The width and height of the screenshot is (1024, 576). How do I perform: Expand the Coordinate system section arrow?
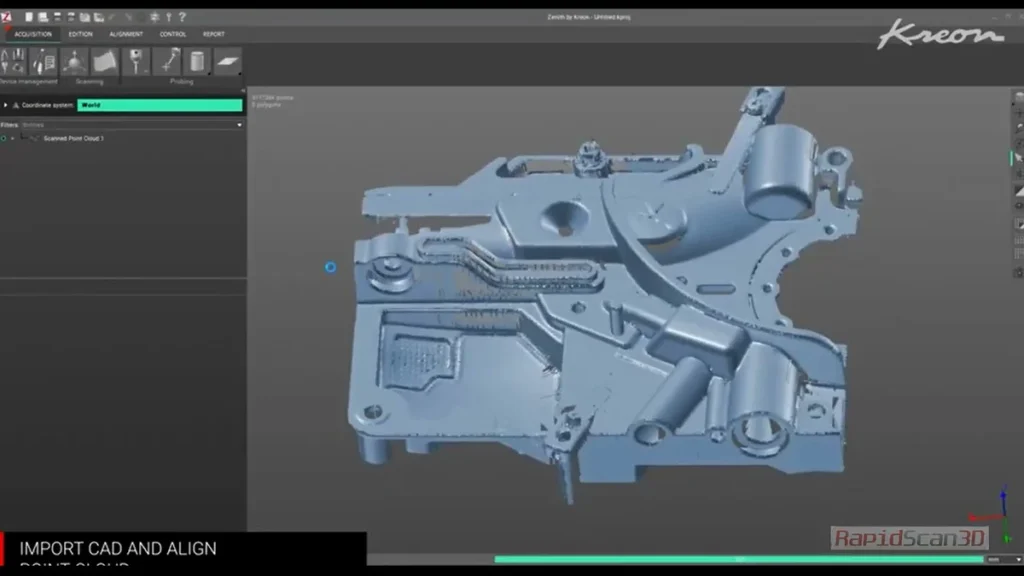[5, 105]
